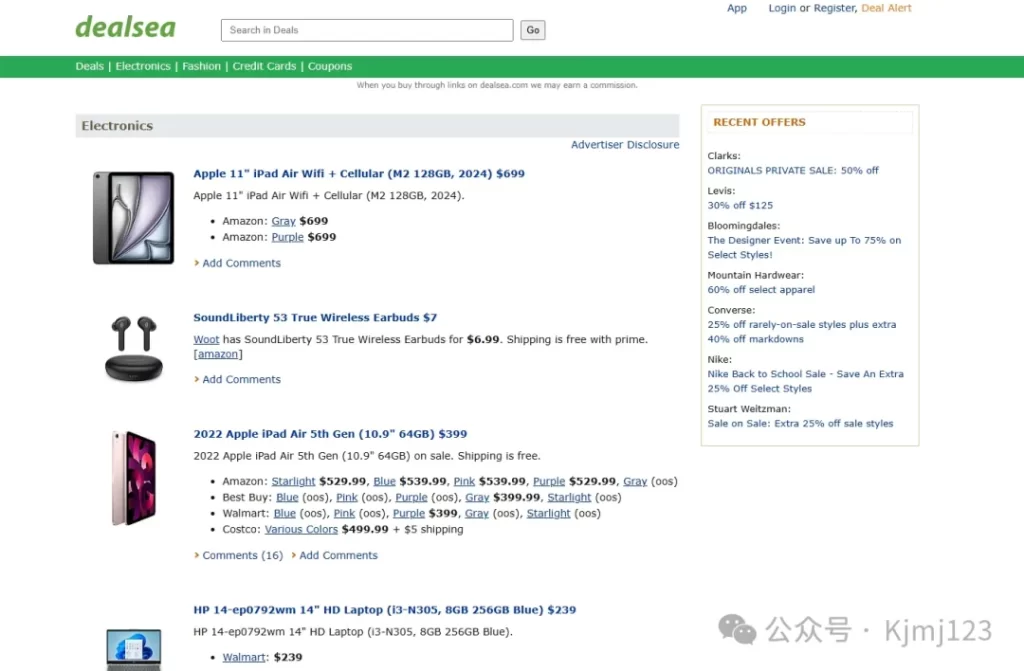1024x671 pixels.
Task: Open SoundLiberty 53 True Wireless Earbuds $7 title
Action: pyautogui.click(x=315, y=318)
